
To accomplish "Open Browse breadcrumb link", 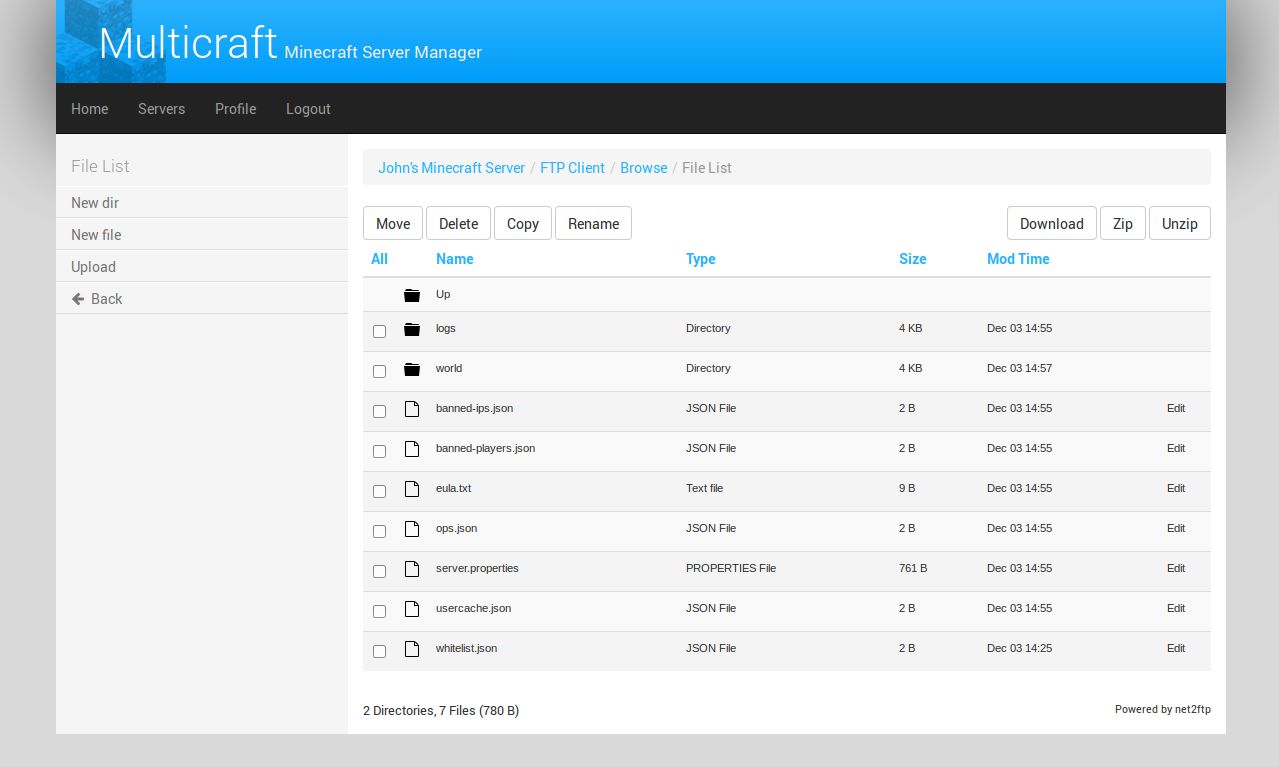I will point(643,168).
